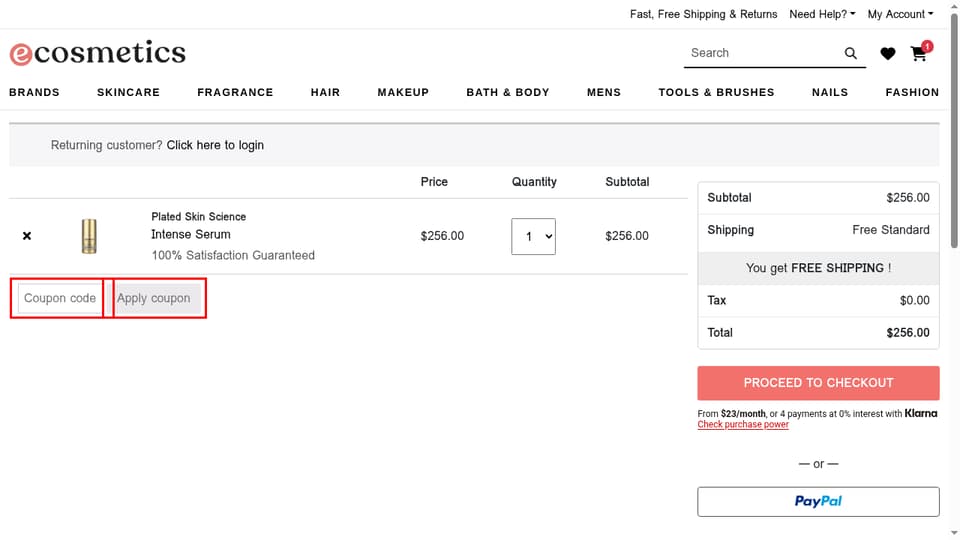Image resolution: width=960 pixels, height=540 pixels.
Task: Open the FASHION menu
Action: click(x=912, y=92)
